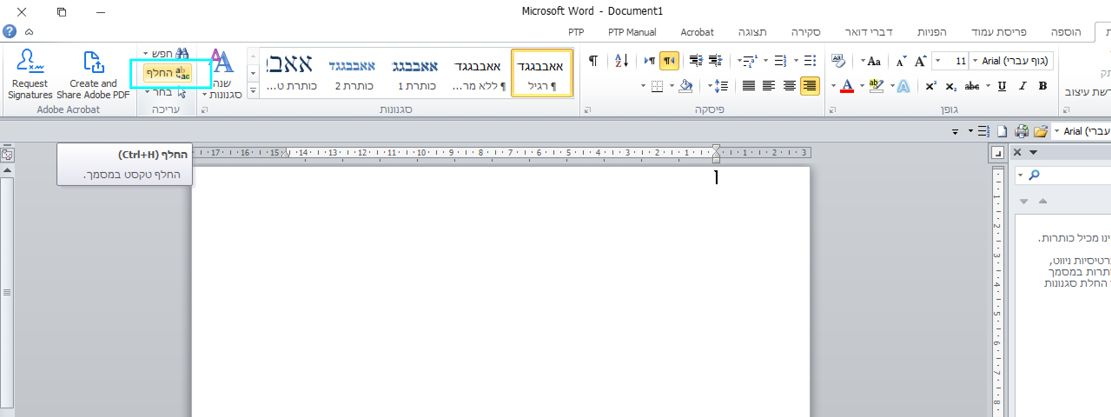Toggle Bold formatting in the font group

[x=1042, y=86]
